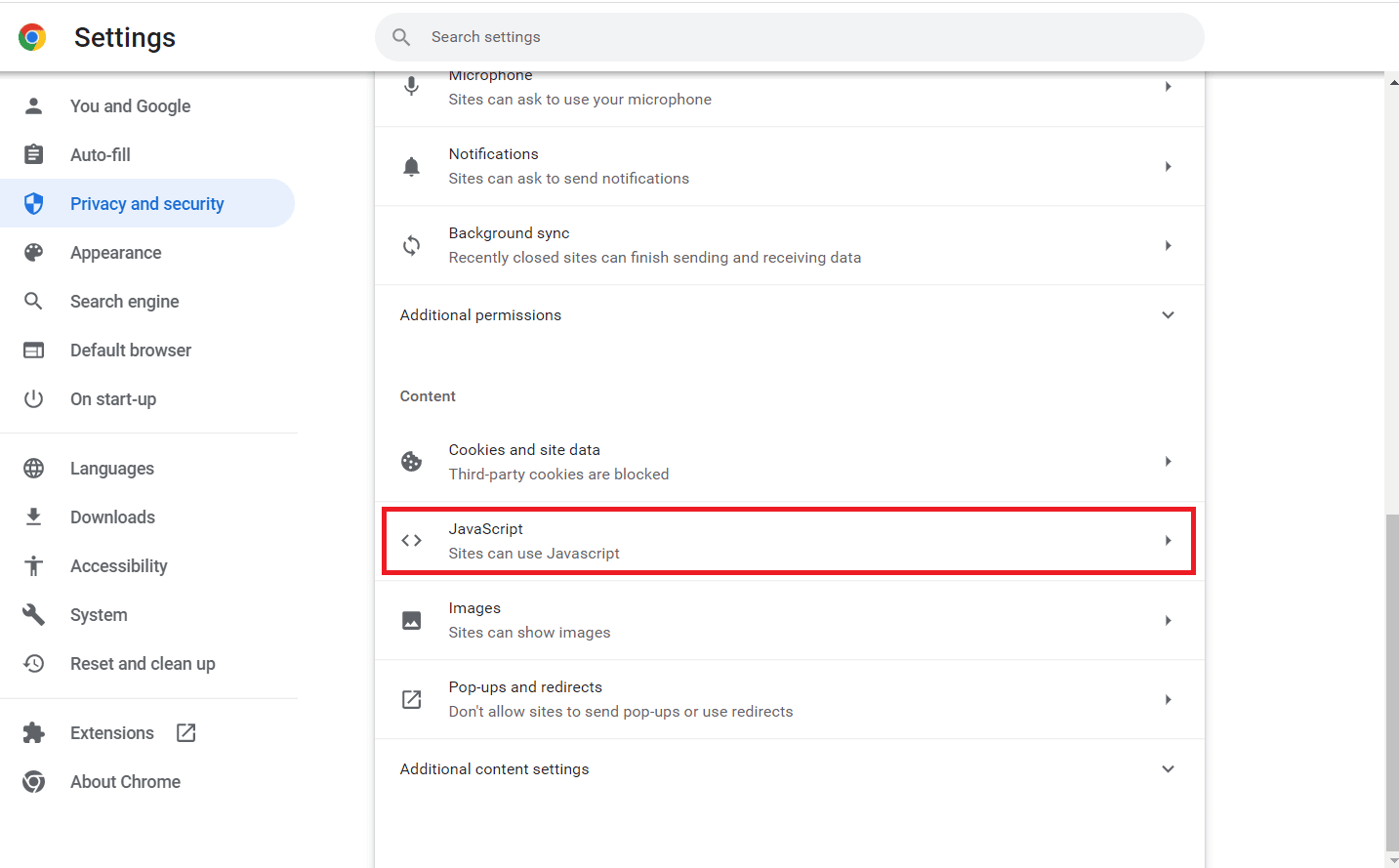Expand Additional content settings section
This screenshot has width=1399, height=868.
coord(1169,768)
